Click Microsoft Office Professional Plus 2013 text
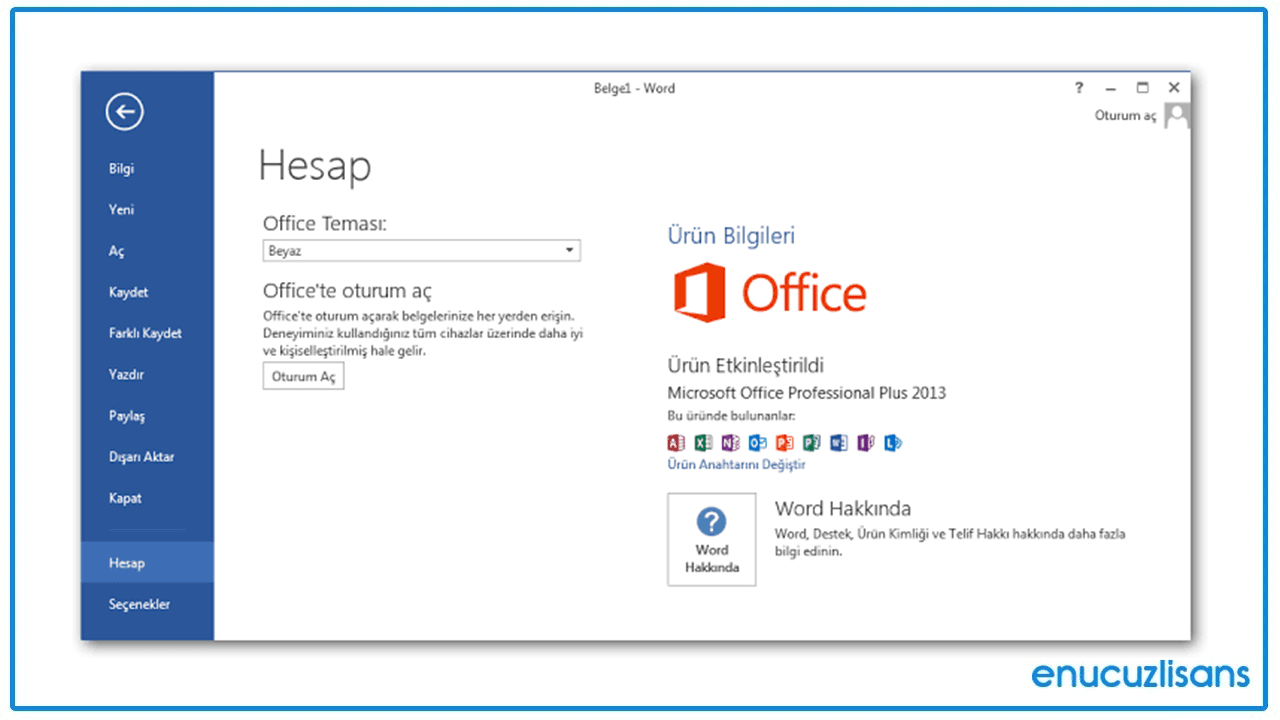Viewport: 1280px width, 720px height. (807, 393)
